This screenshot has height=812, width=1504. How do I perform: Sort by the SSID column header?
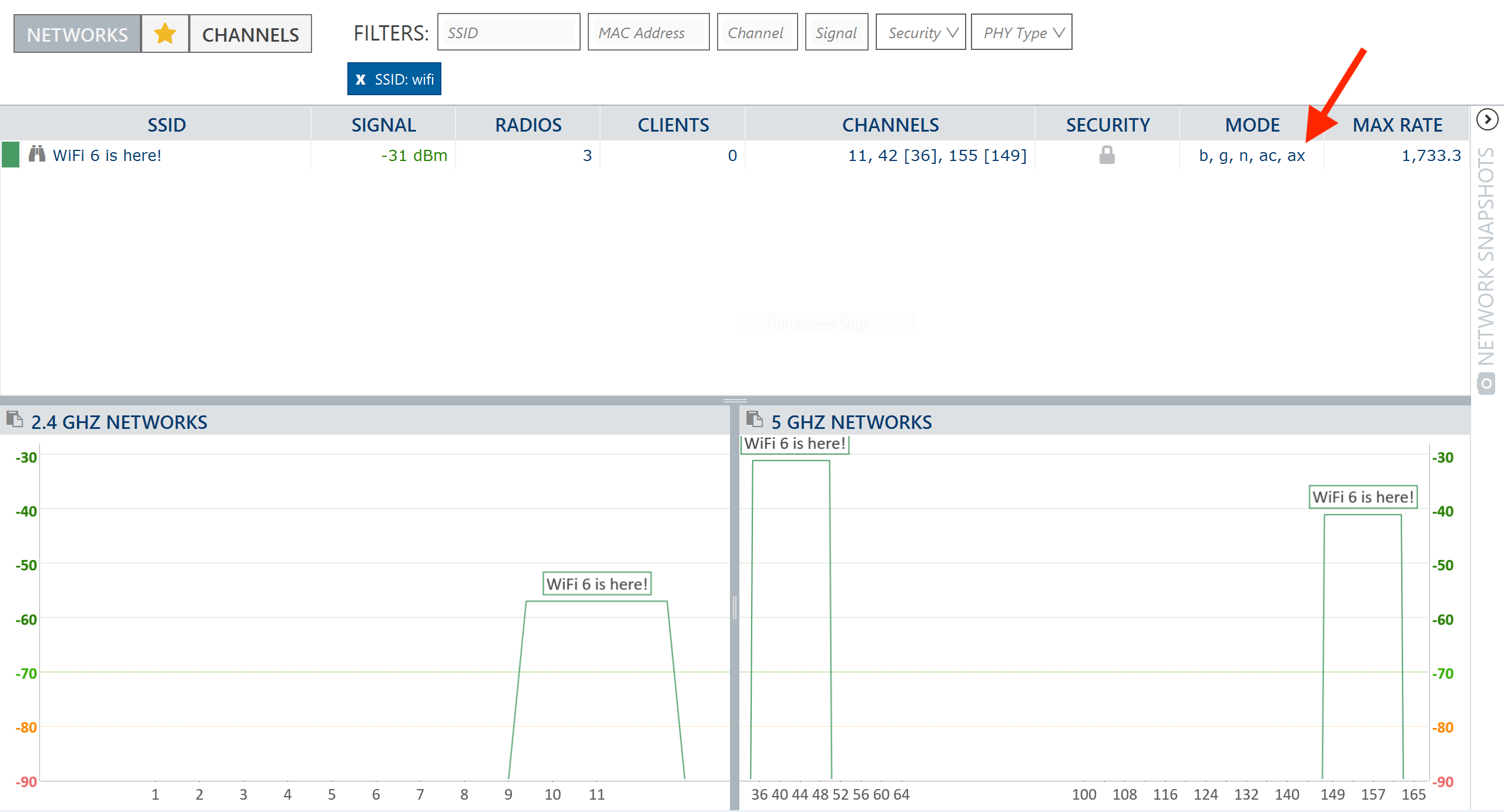click(166, 125)
